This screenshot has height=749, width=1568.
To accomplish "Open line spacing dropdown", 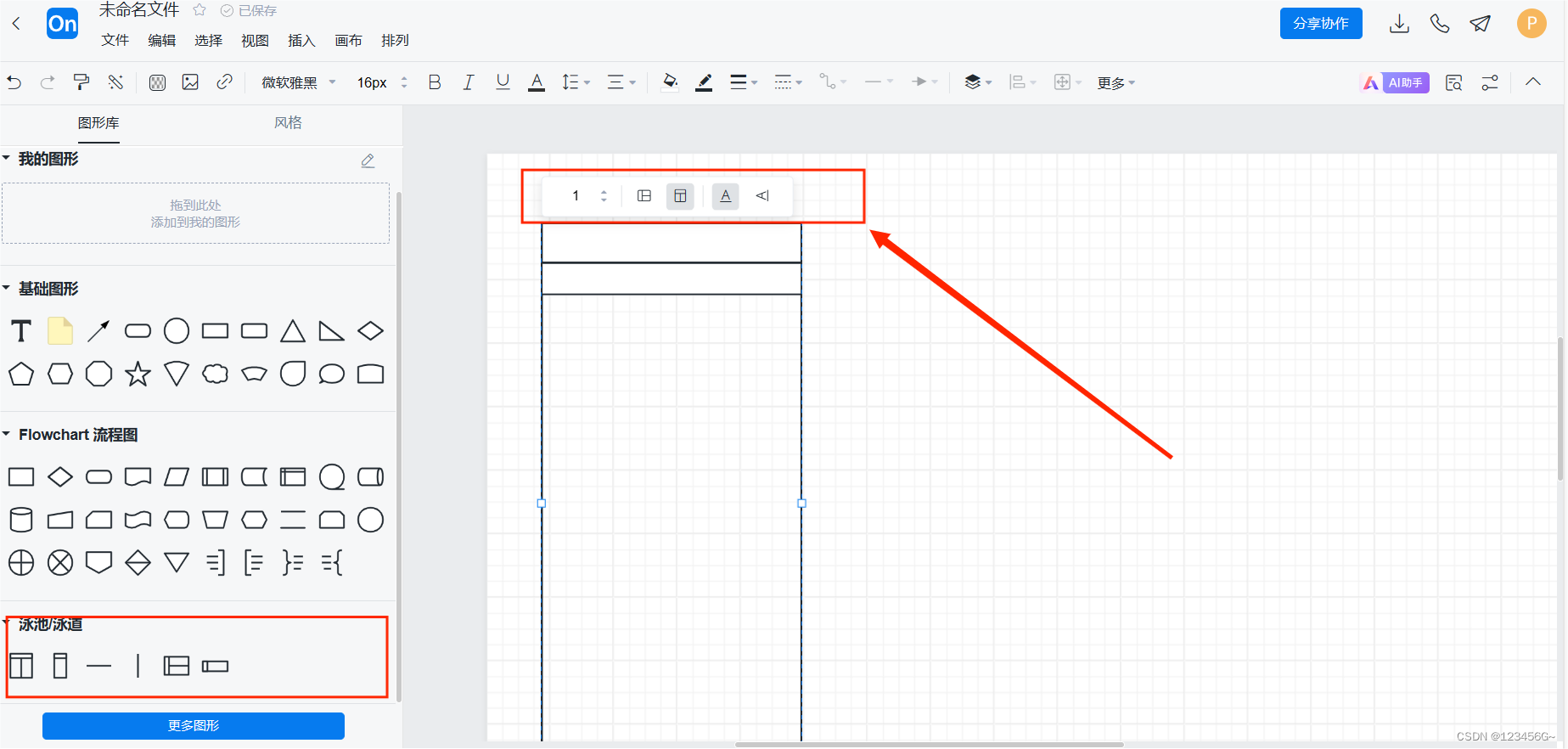I will tap(576, 82).
